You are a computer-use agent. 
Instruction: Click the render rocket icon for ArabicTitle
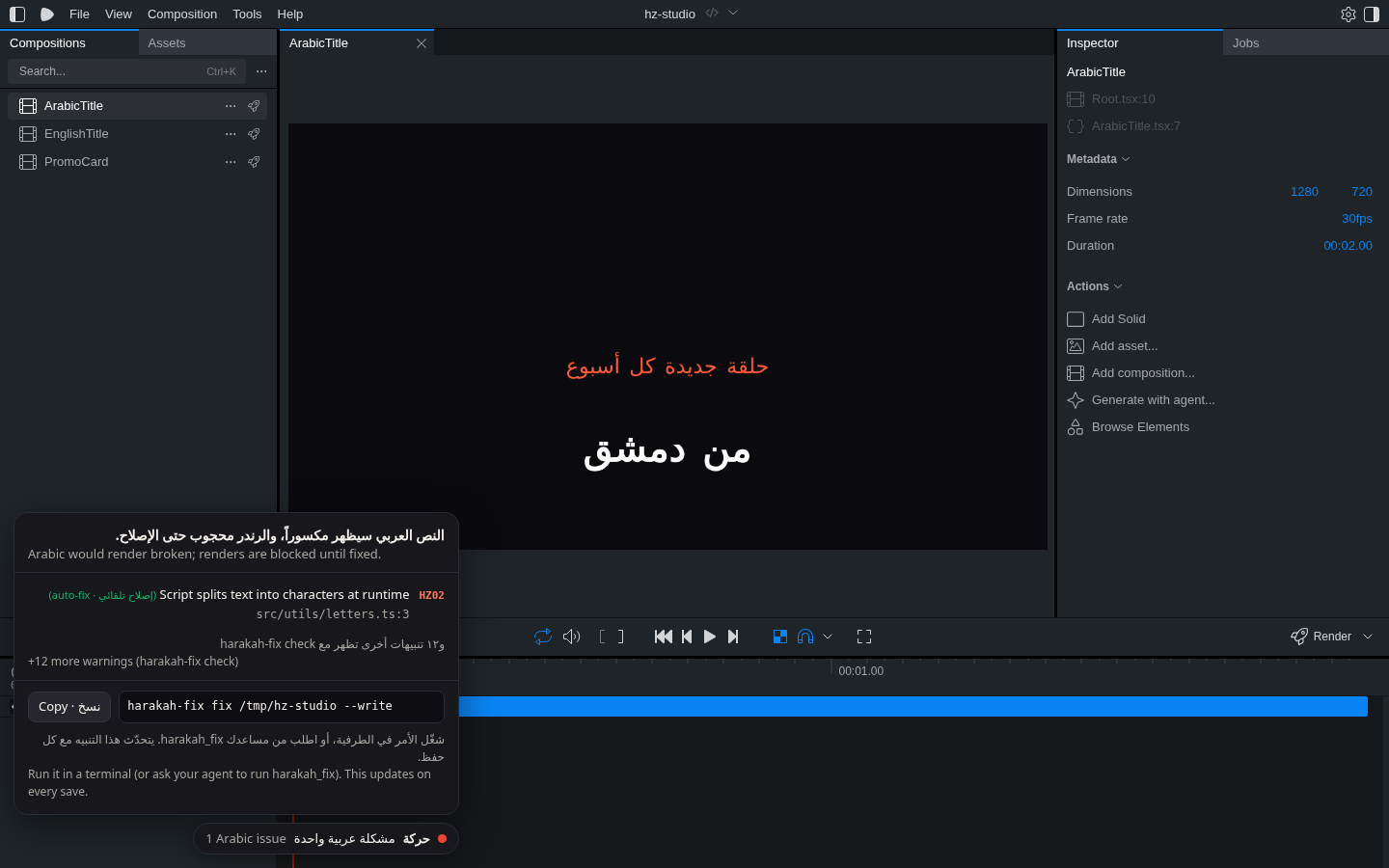(x=254, y=106)
